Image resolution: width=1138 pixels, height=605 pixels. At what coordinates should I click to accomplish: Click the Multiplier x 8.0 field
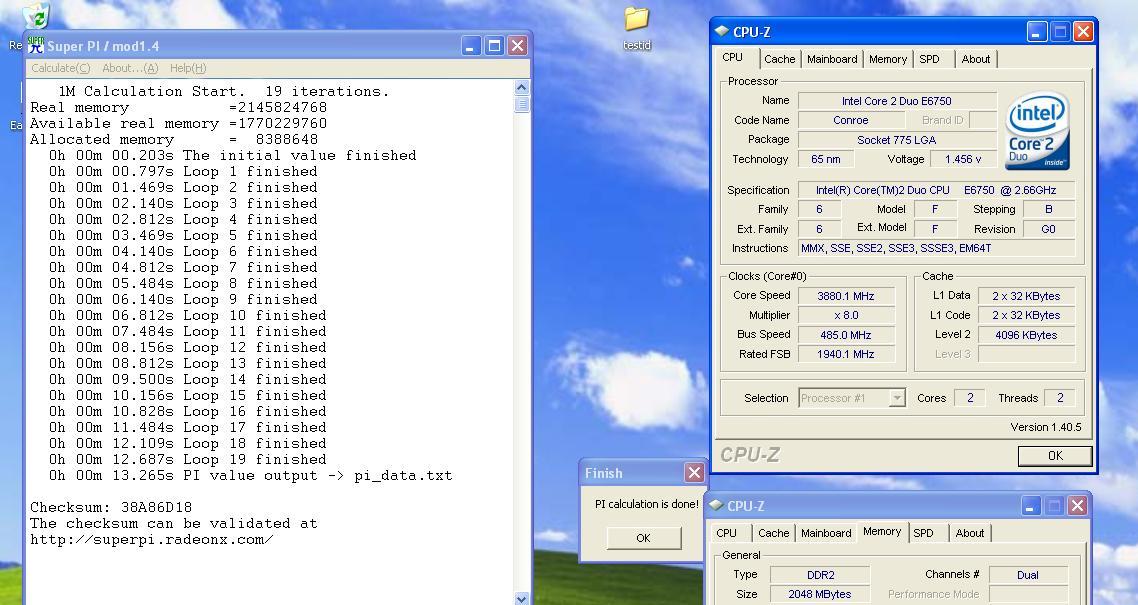pos(846,315)
